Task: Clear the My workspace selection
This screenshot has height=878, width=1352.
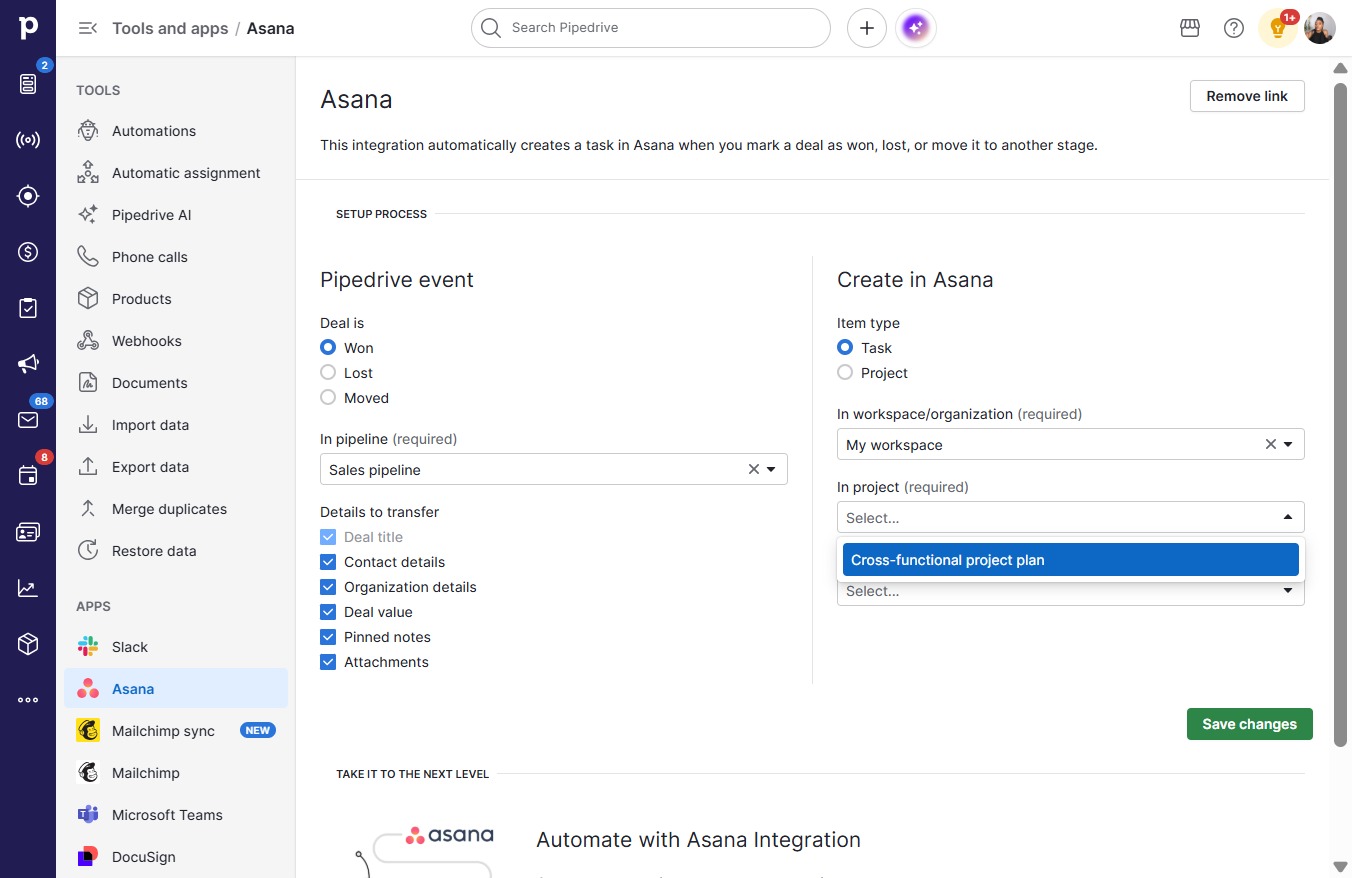Action: (x=1271, y=445)
